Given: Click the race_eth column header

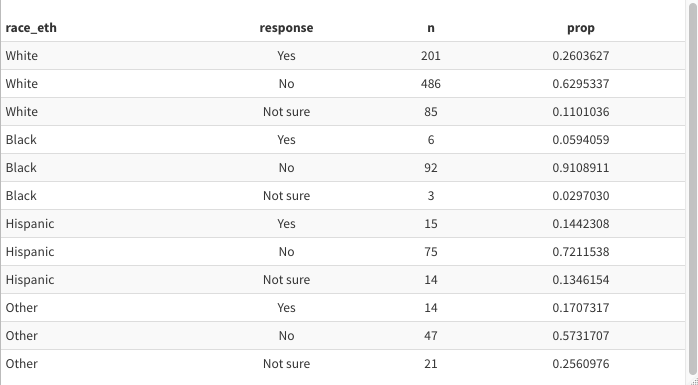Looking at the screenshot, I should 31,28.
